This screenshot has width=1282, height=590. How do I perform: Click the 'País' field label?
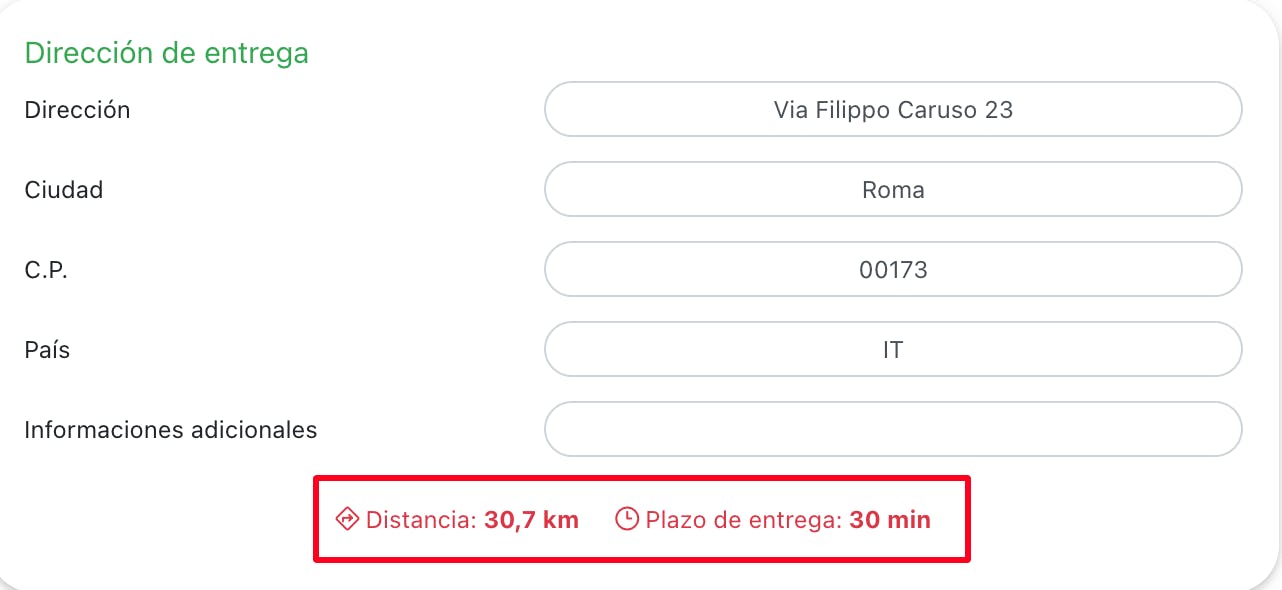(47, 350)
